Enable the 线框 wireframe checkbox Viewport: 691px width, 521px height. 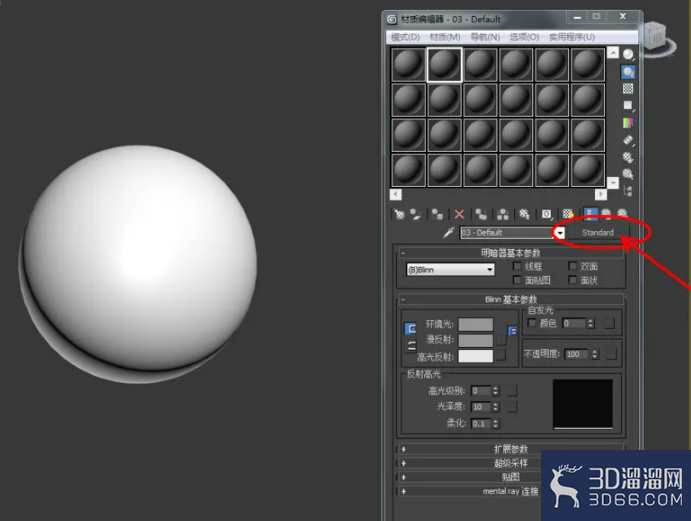(517, 266)
